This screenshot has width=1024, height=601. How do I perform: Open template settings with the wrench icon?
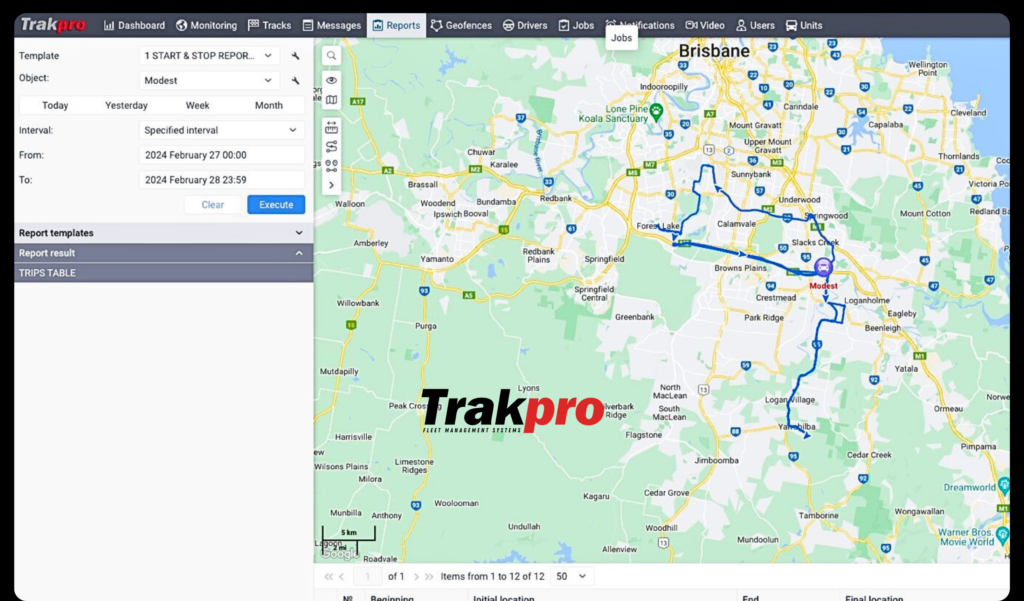point(295,55)
